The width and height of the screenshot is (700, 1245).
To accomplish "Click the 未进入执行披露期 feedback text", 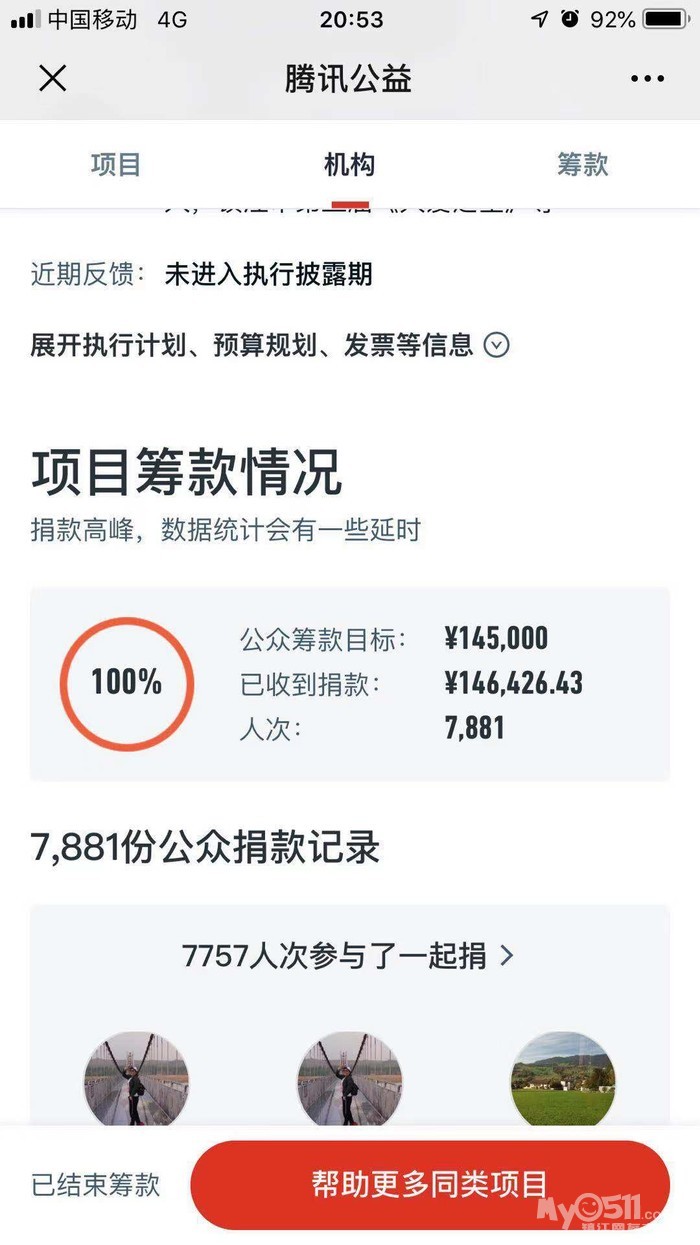I will coord(268,275).
